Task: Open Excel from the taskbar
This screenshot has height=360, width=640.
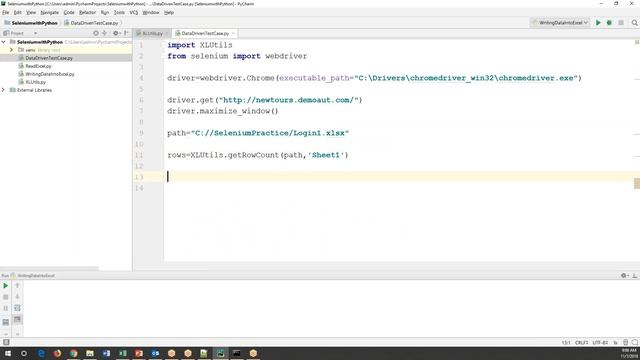Action: 122,353
